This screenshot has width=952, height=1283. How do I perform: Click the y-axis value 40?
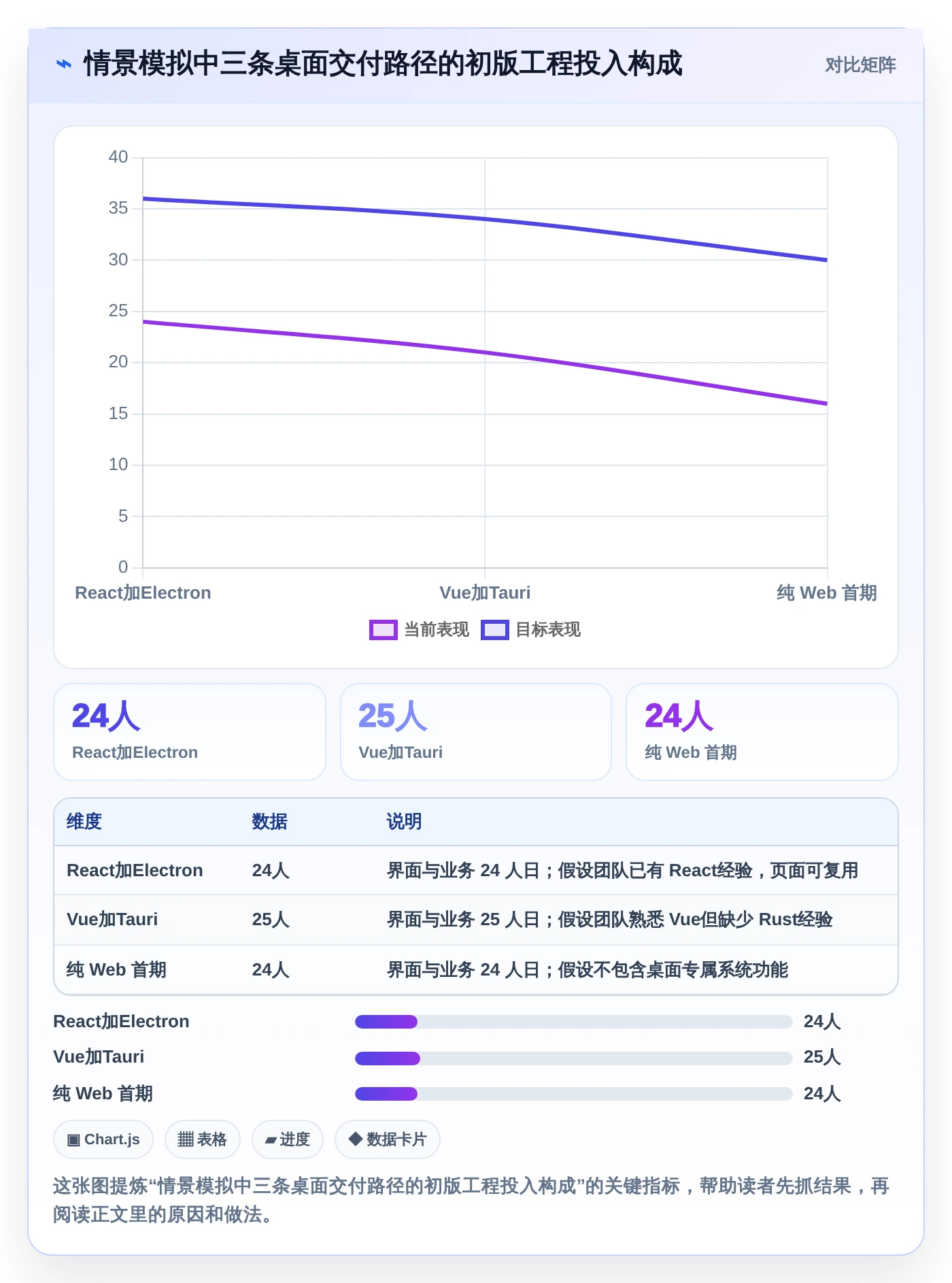[118, 157]
